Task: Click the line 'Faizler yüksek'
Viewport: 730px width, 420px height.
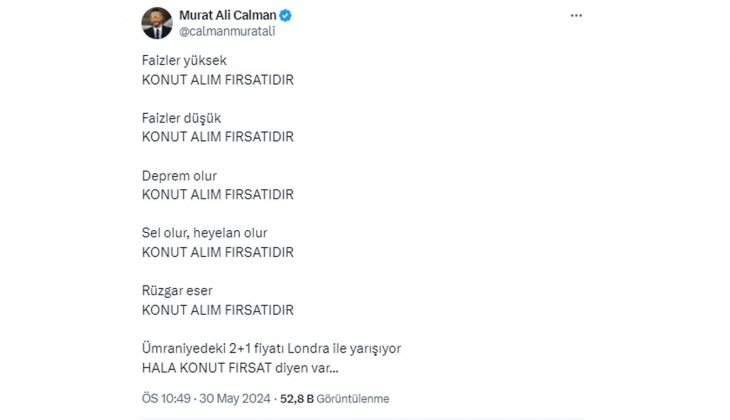Action: (x=184, y=61)
